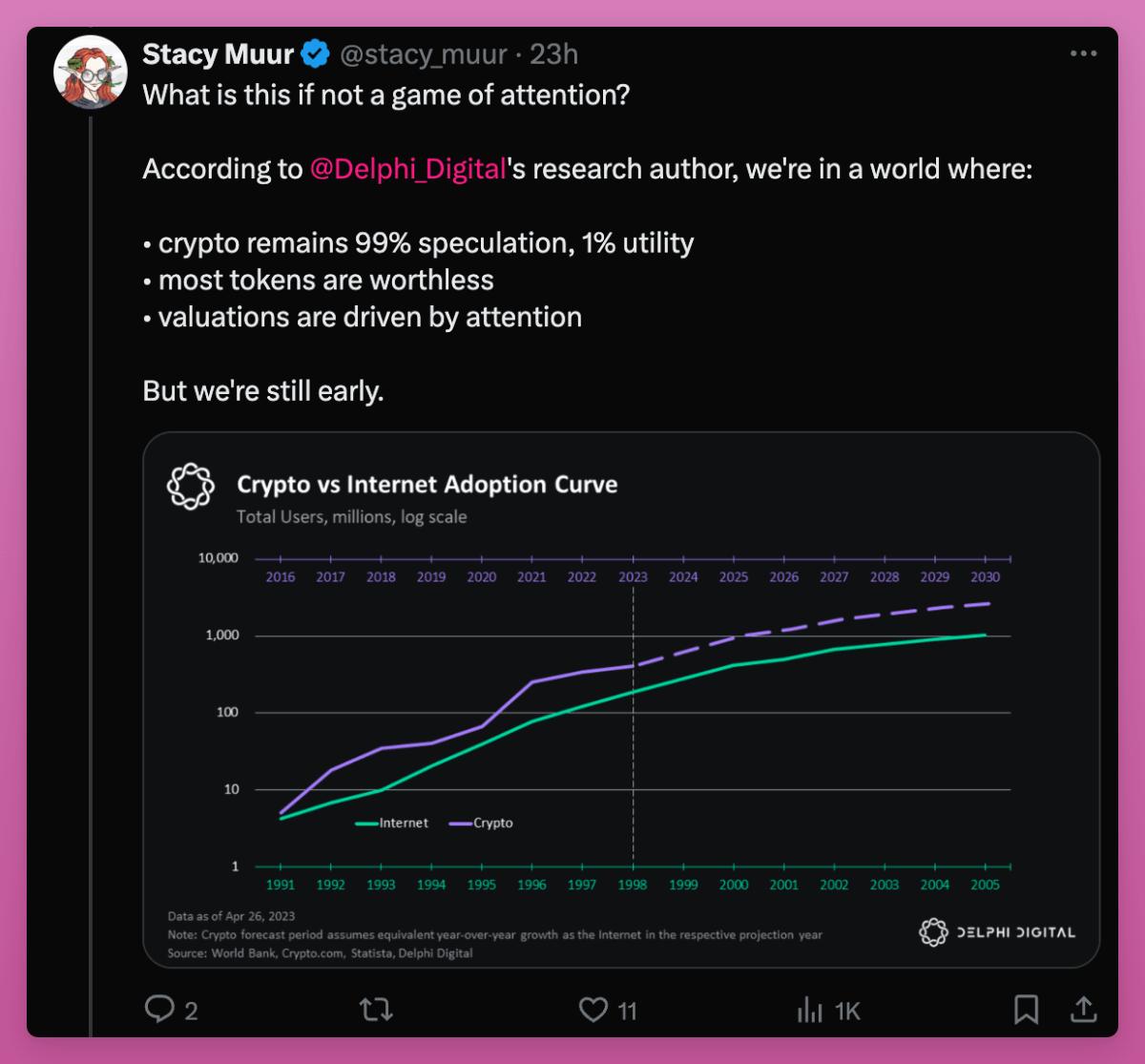Click the tweet text about attention
This screenshot has height=1064, width=1145.
(x=386, y=95)
